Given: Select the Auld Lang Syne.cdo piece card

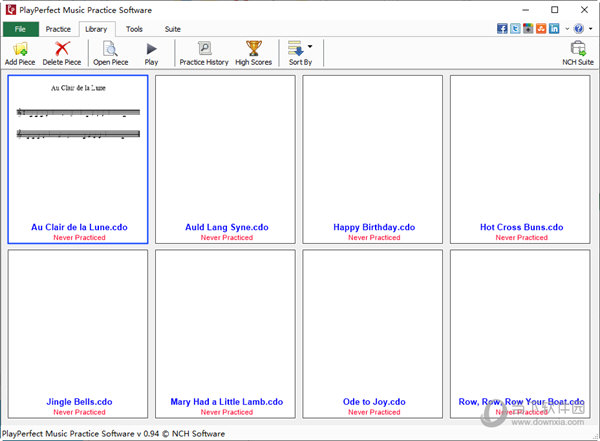Looking at the screenshot, I should [225, 159].
